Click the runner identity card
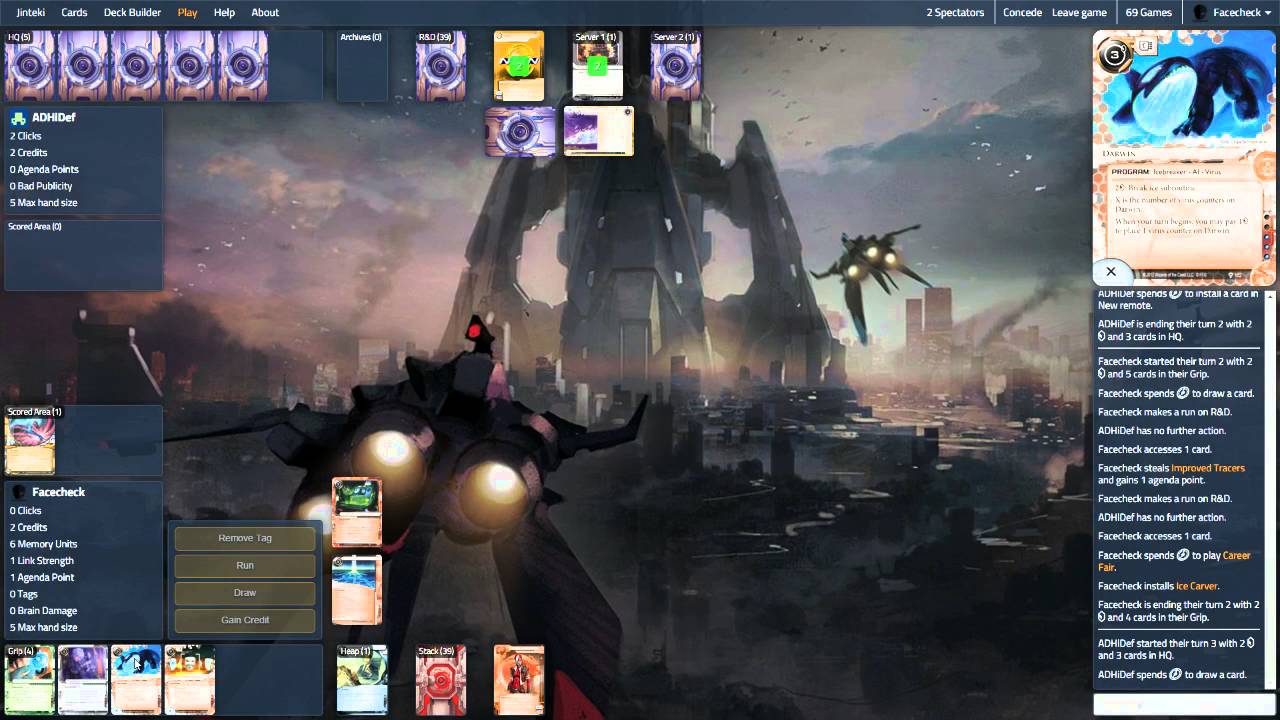This screenshot has width=1280, height=720. coord(519,680)
